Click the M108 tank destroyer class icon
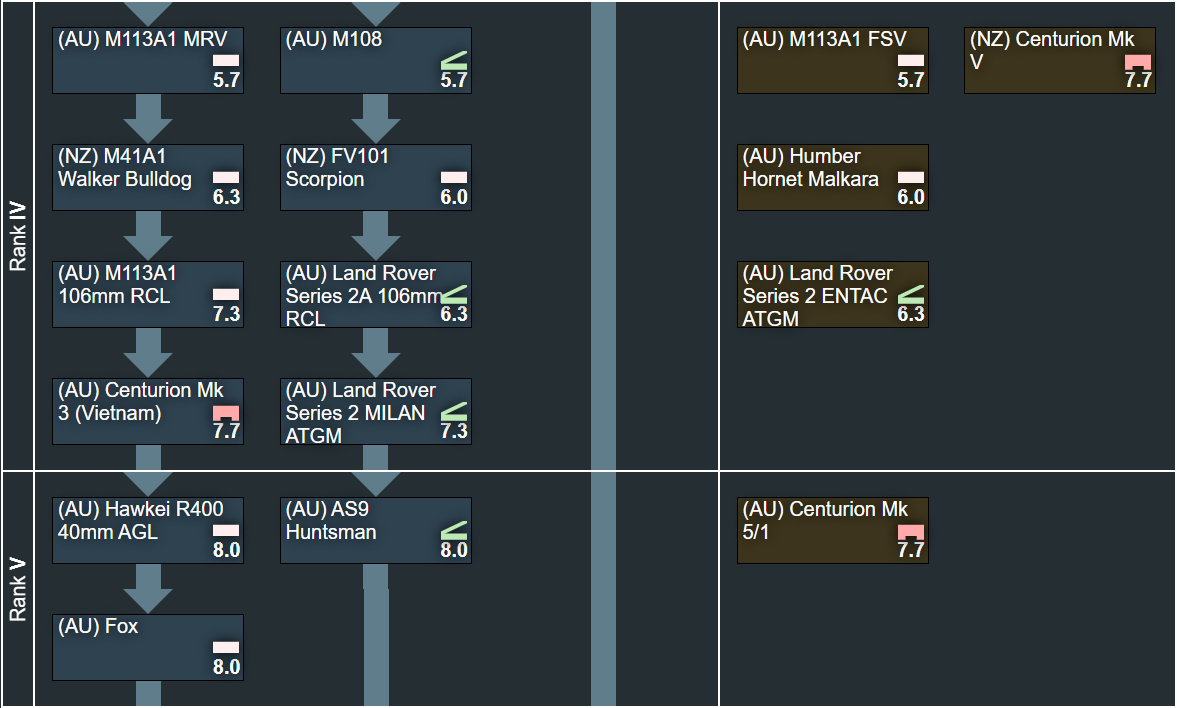Image resolution: width=1177 pixels, height=708 pixels. pyautogui.click(x=454, y=61)
